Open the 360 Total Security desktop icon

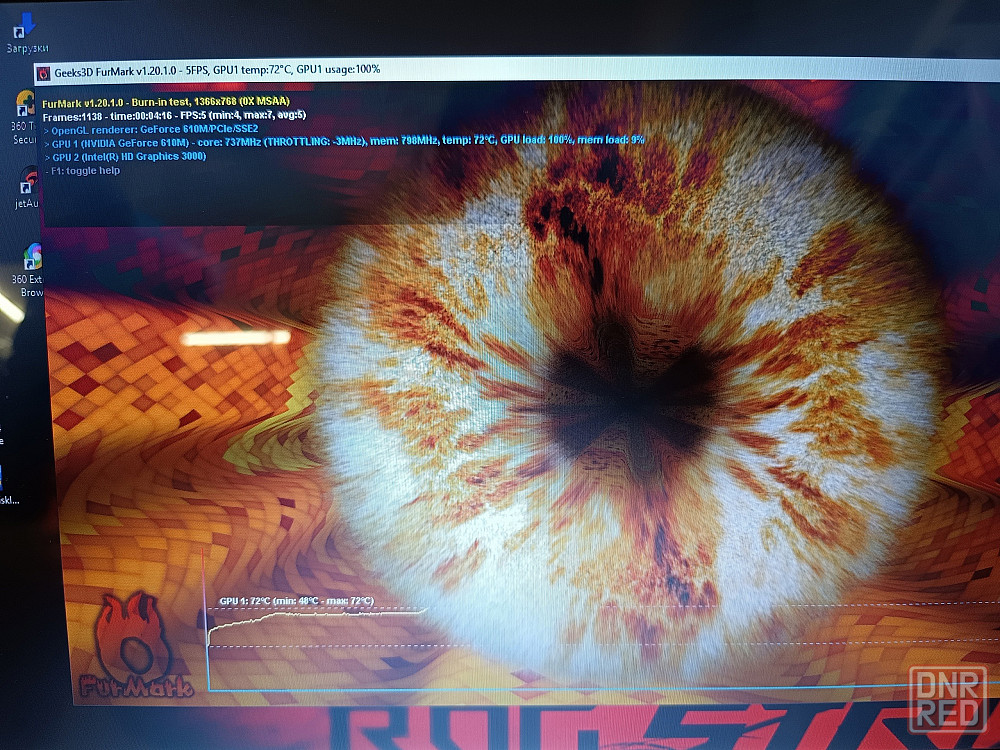[24, 118]
